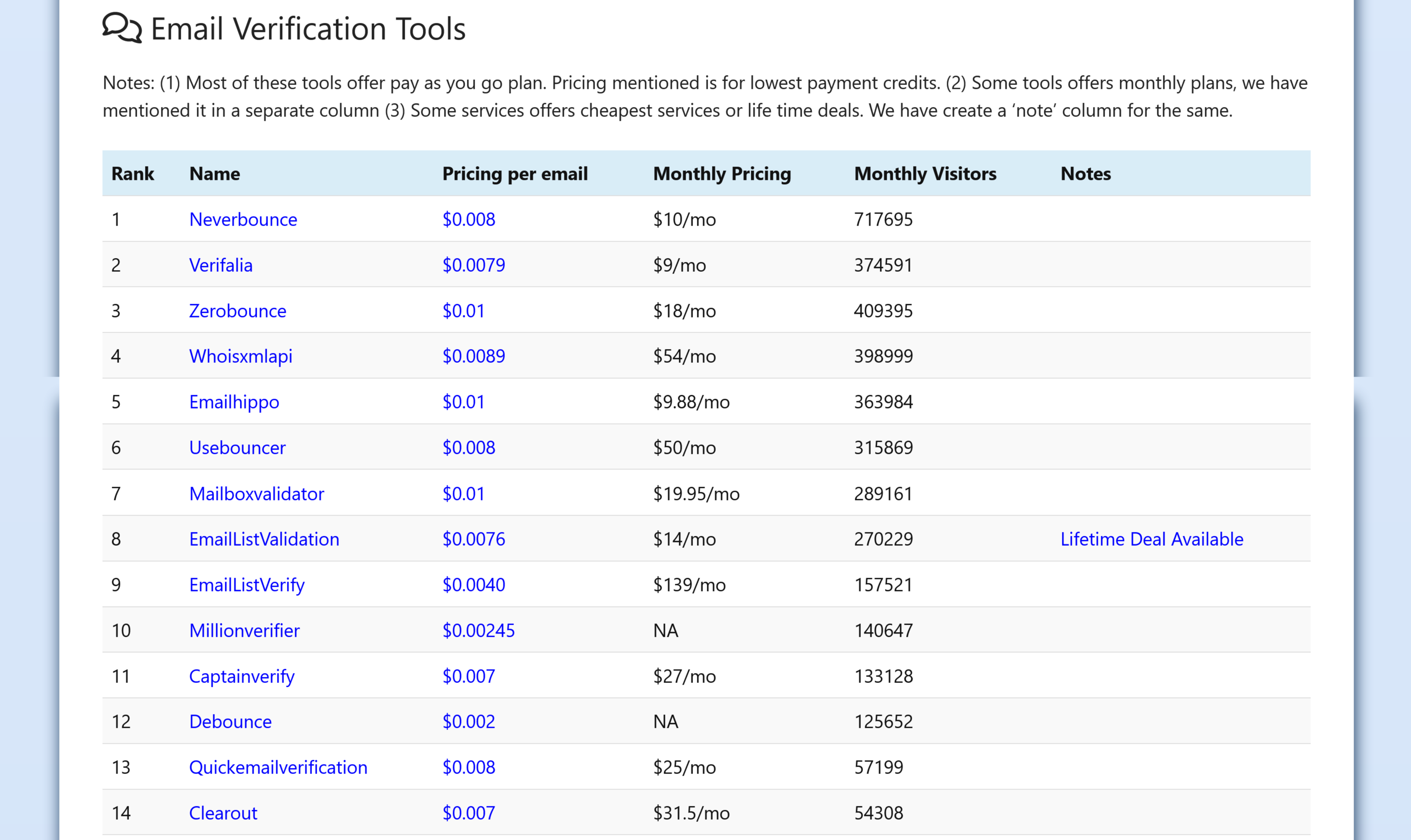
Task: Click the Notes column header
Action: (1086, 174)
